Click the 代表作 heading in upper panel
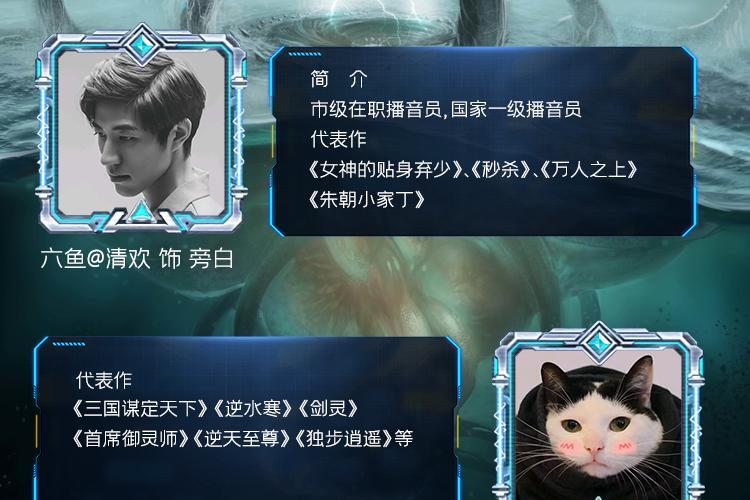Image resolution: width=750 pixels, height=500 pixels. (x=338, y=139)
